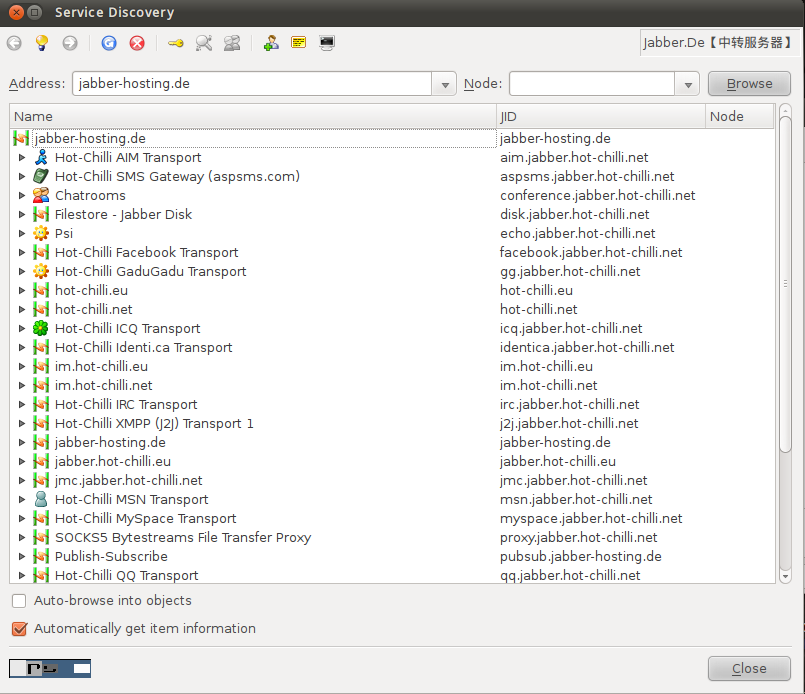Image resolution: width=805 pixels, height=694 pixels.
Task: Click the Address input field
Action: (252, 84)
